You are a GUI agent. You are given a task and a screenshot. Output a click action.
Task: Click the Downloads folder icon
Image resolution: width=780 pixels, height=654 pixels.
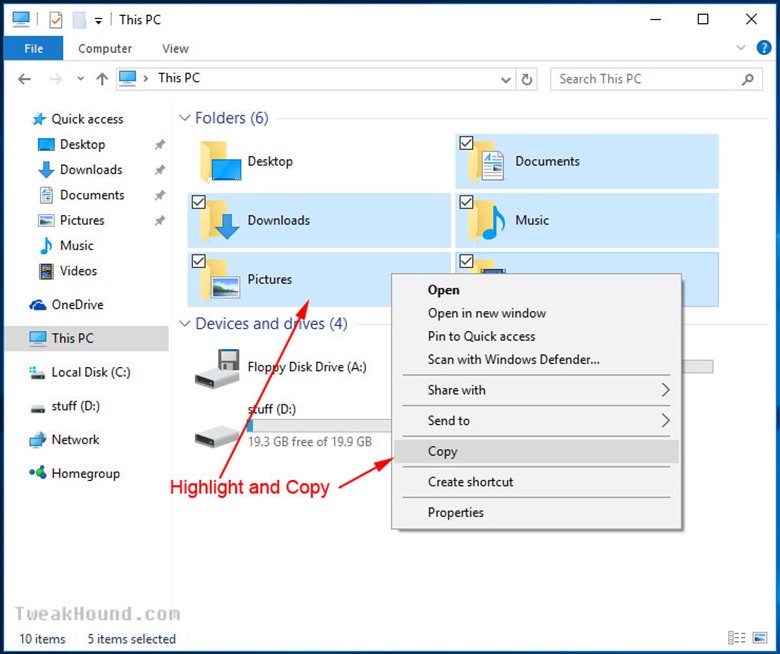pos(220,220)
